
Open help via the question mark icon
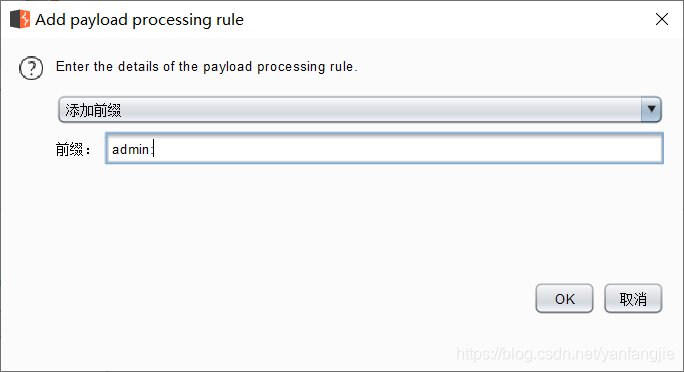pyautogui.click(x=31, y=68)
